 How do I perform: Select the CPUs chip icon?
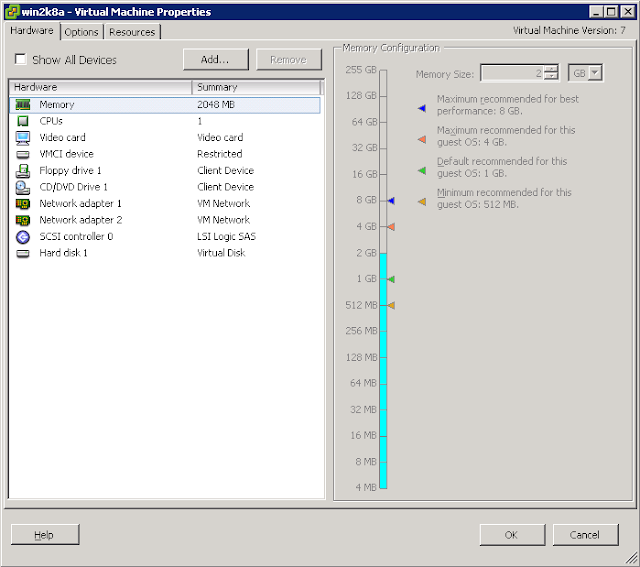tap(23, 121)
